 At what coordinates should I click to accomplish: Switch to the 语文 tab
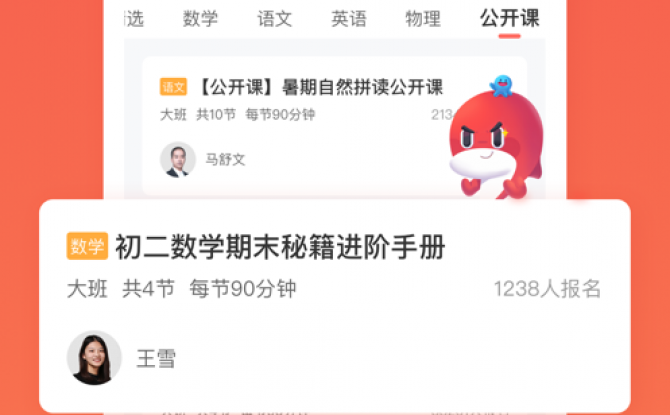coord(274,19)
